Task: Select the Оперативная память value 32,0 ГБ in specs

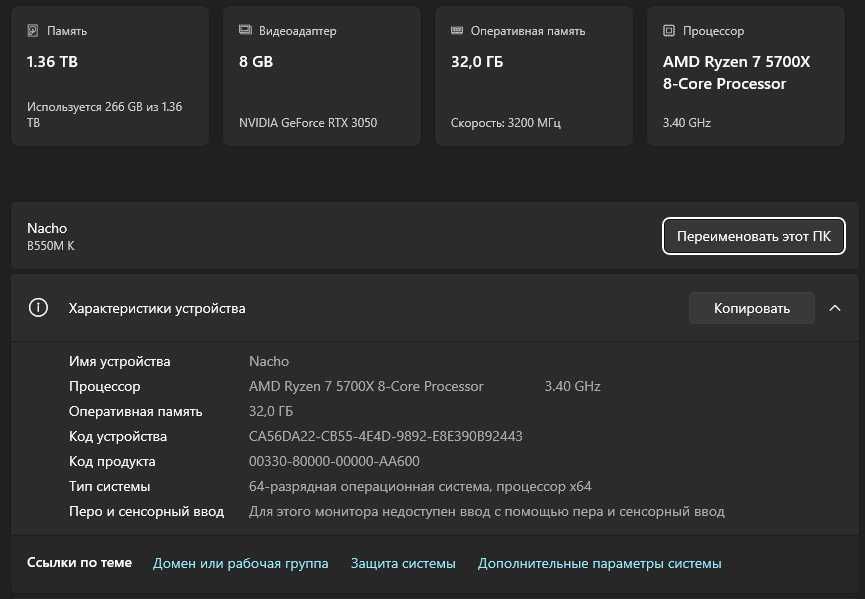Action: [x=271, y=411]
